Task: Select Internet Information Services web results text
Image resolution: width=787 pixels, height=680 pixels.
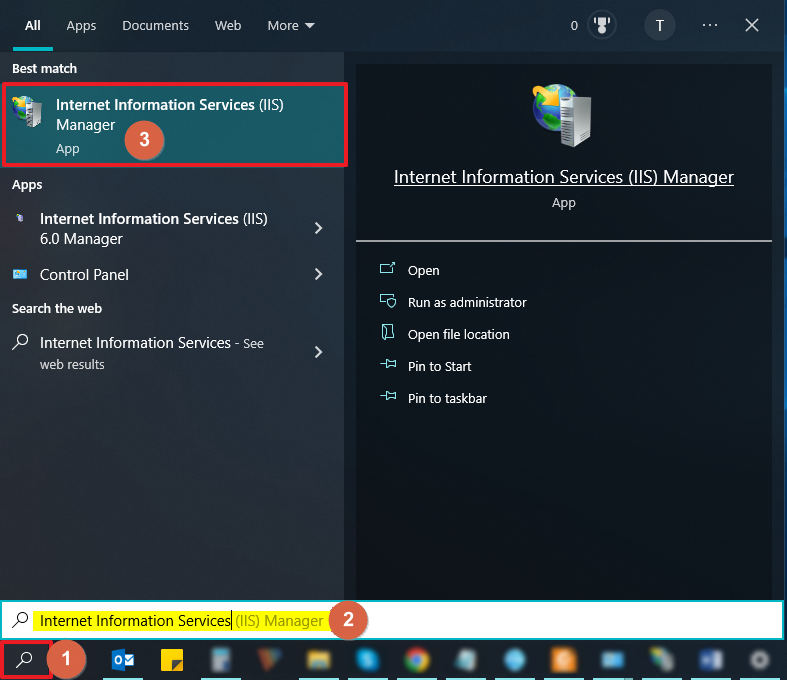Action: pyautogui.click(x=152, y=353)
